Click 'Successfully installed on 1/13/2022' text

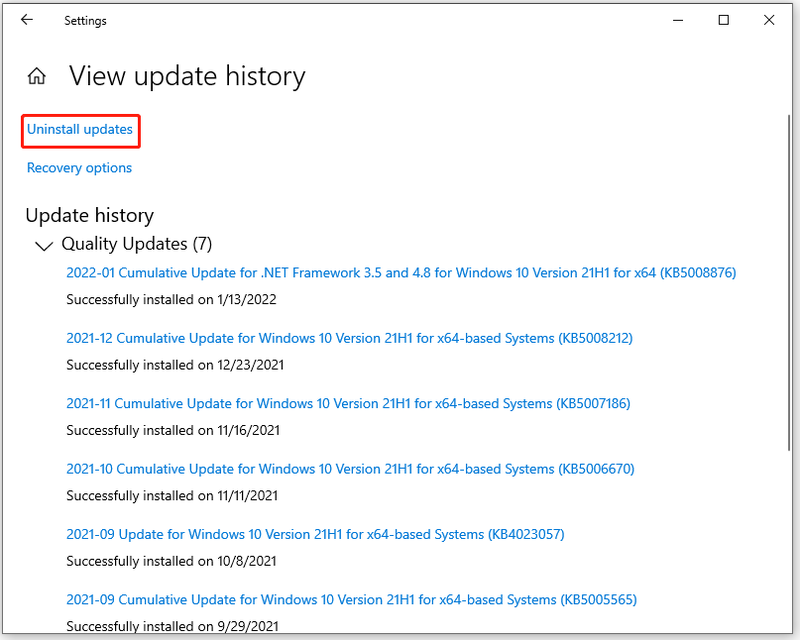click(171, 300)
